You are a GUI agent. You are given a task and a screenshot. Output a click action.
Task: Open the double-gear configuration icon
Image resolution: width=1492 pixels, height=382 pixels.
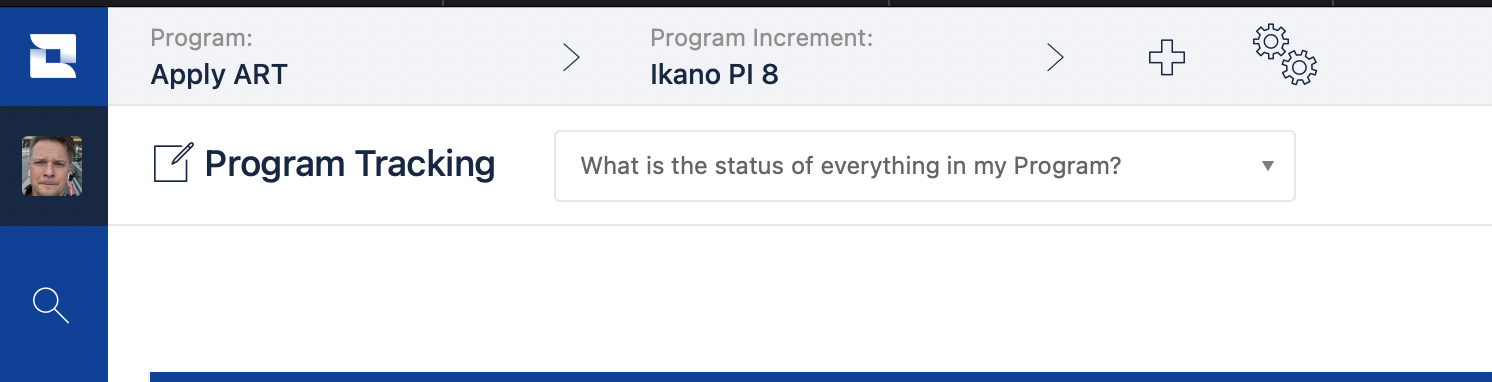(1285, 56)
